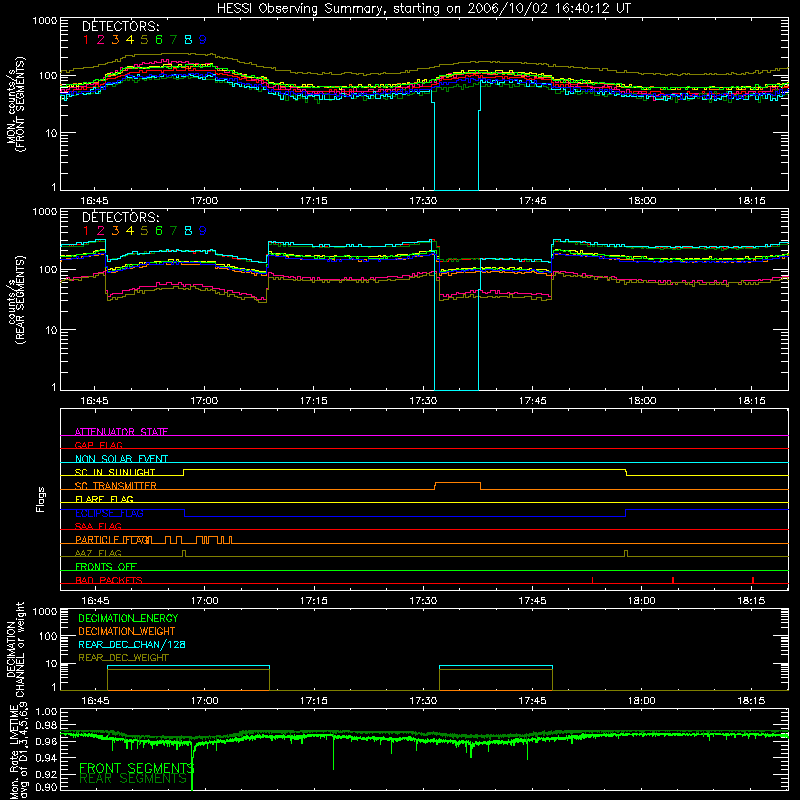Click the DECIMATION CHANNEL or weight axis title
The width and height of the screenshot is (800, 800).
click(x=15, y=649)
